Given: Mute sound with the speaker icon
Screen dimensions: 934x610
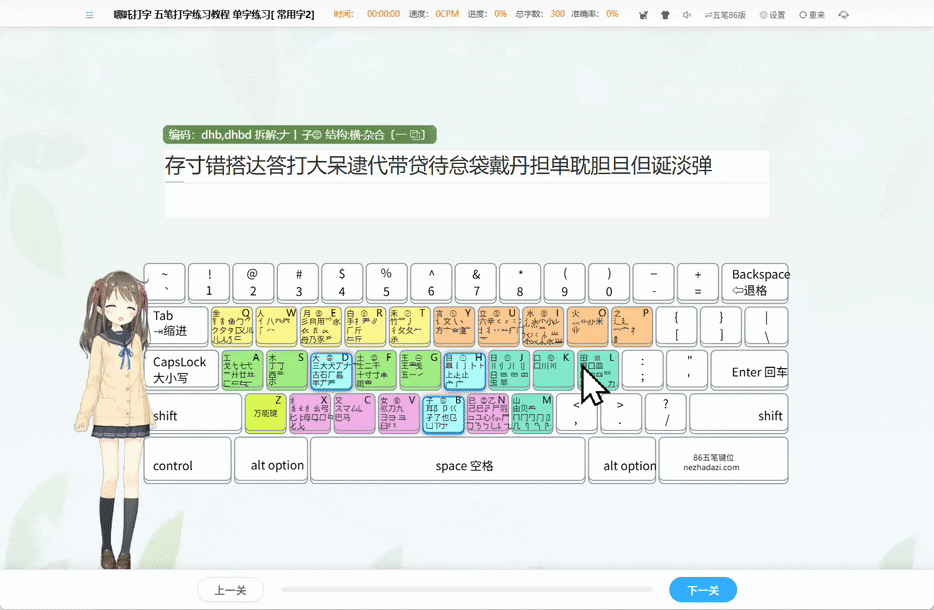Looking at the screenshot, I should (x=687, y=15).
